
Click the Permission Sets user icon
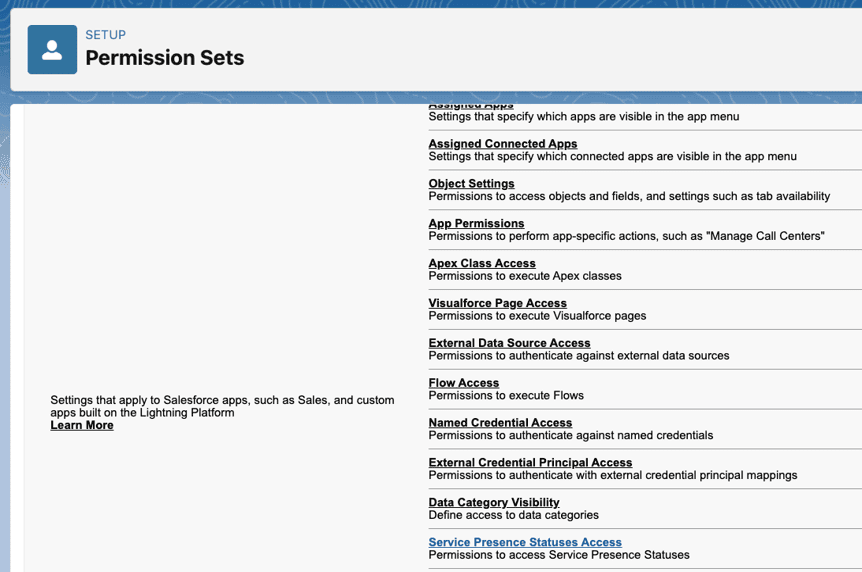click(x=52, y=50)
